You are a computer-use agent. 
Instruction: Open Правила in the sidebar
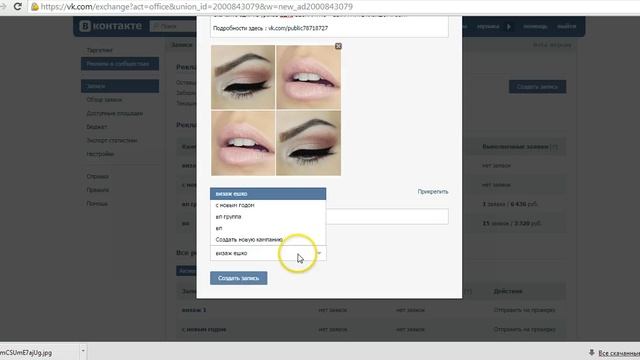coord(98,190)
